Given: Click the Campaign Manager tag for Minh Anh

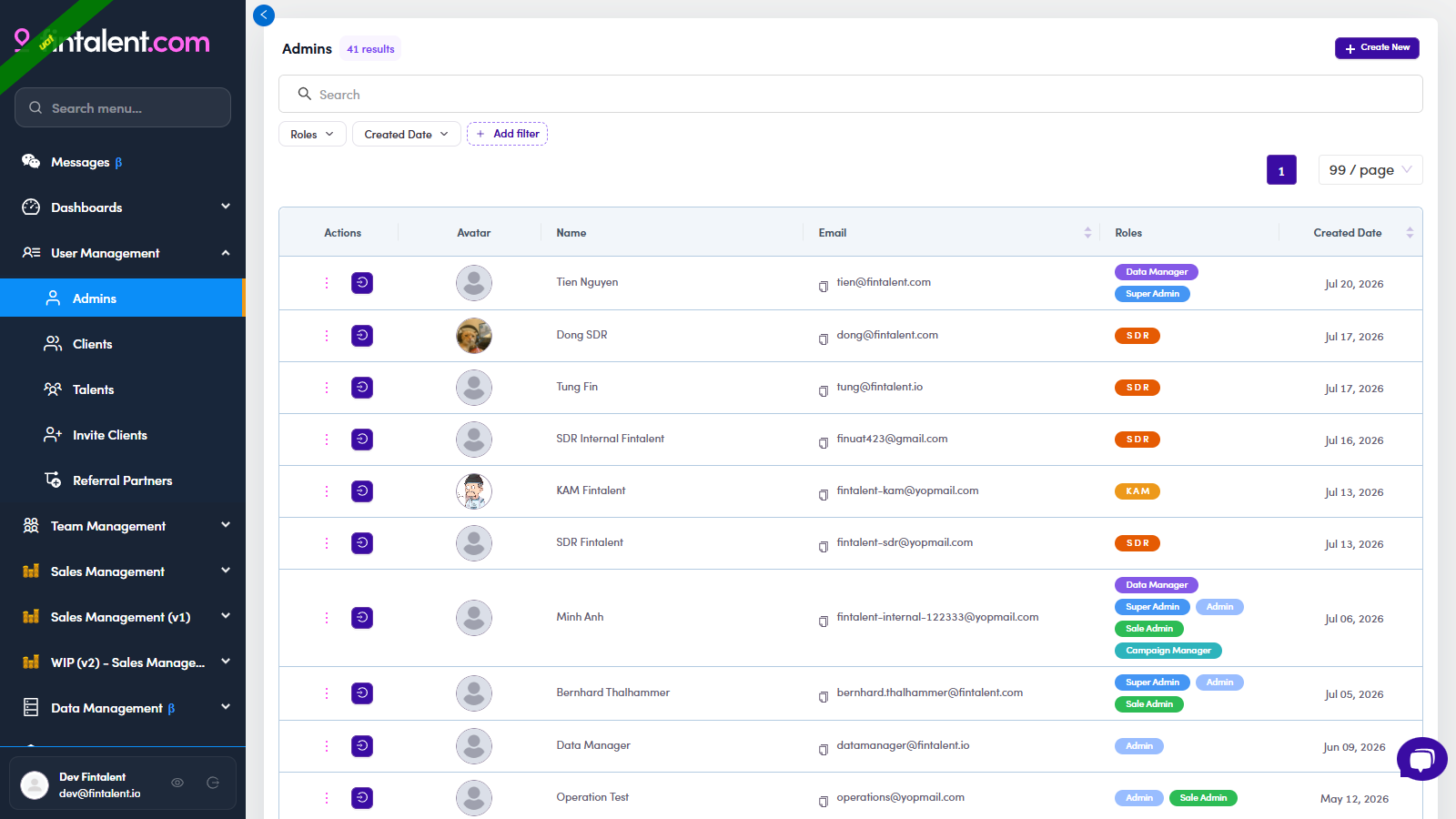Looking at the screenshot, I should point(1168,651).
